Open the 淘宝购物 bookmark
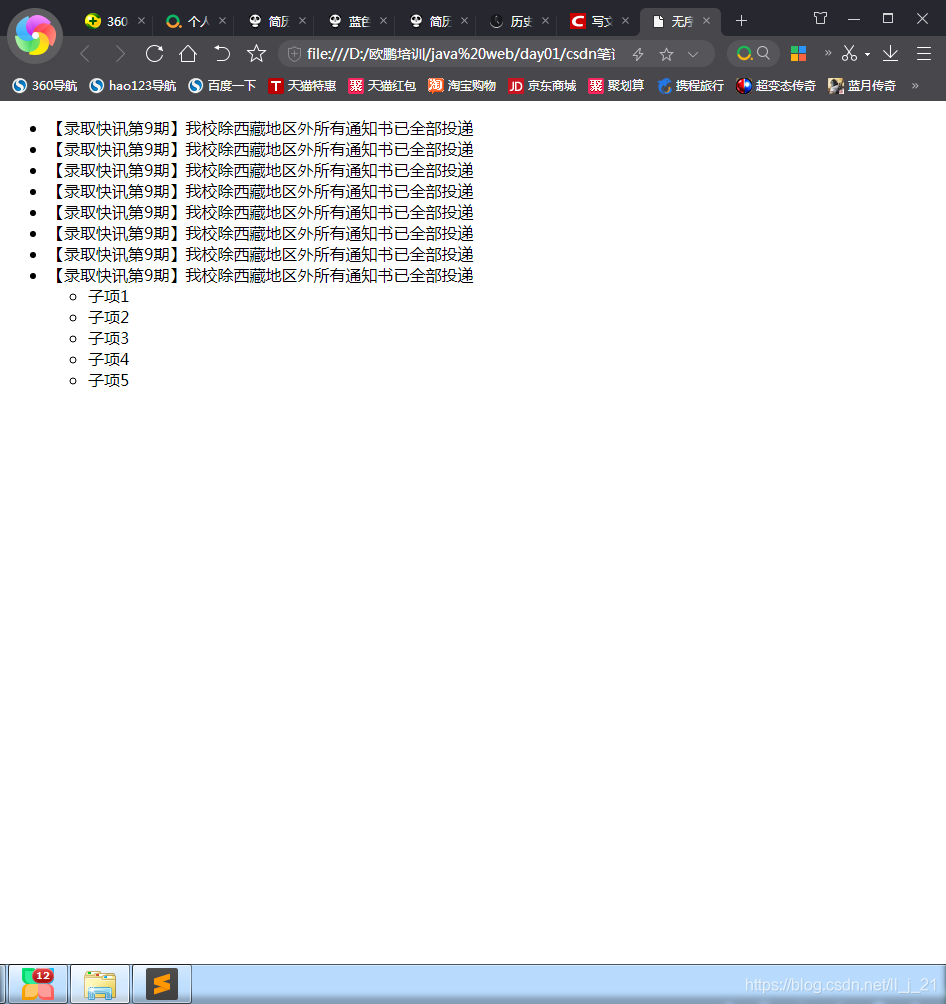Image resolution: width=946 pixels, height=1004 pixels. pos(462,85)
